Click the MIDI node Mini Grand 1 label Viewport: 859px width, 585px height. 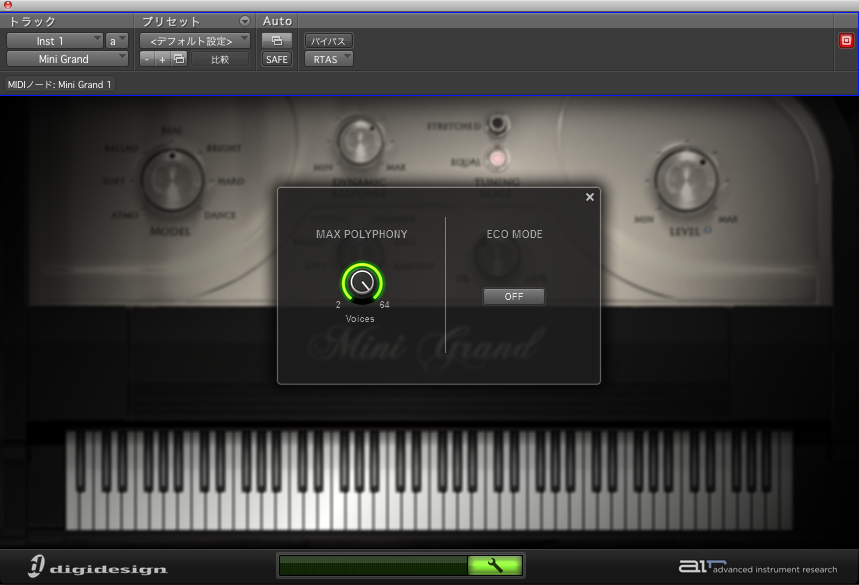click(59, 84)
